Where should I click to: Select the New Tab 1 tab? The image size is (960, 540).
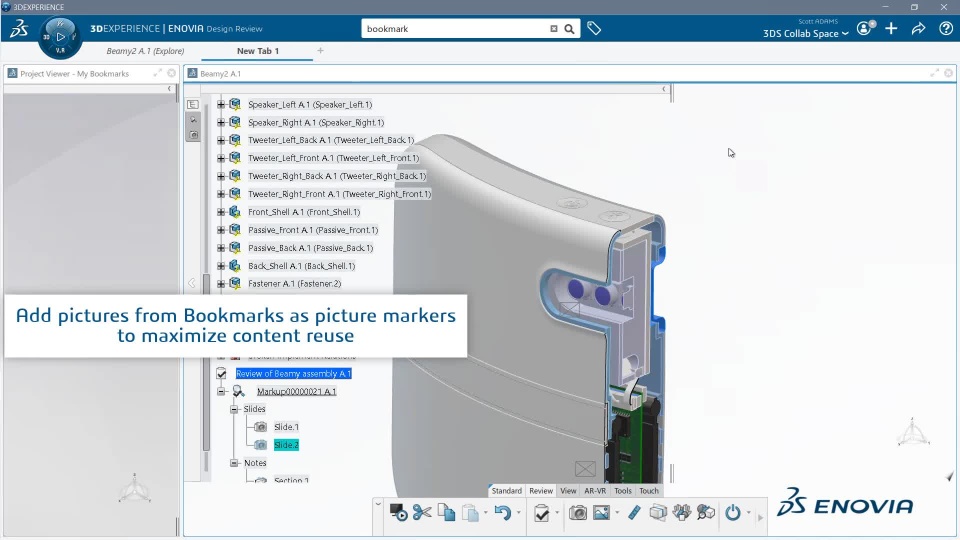point(258,51)
